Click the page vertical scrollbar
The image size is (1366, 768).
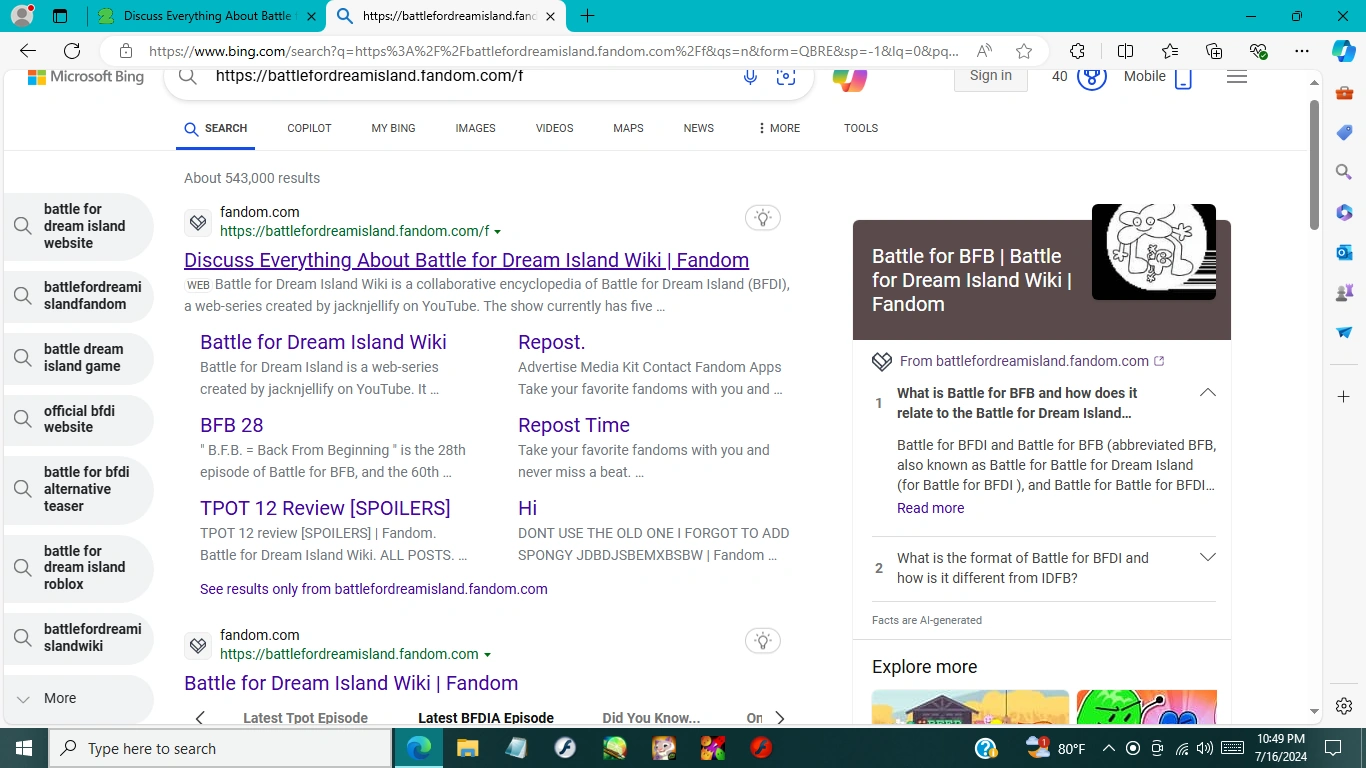pos(1314,165)
